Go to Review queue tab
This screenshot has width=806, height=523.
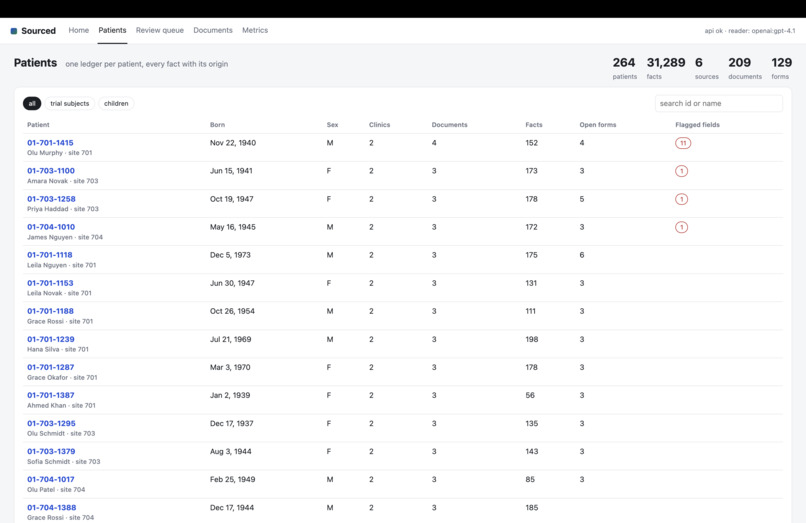click(x=159, y=30)
